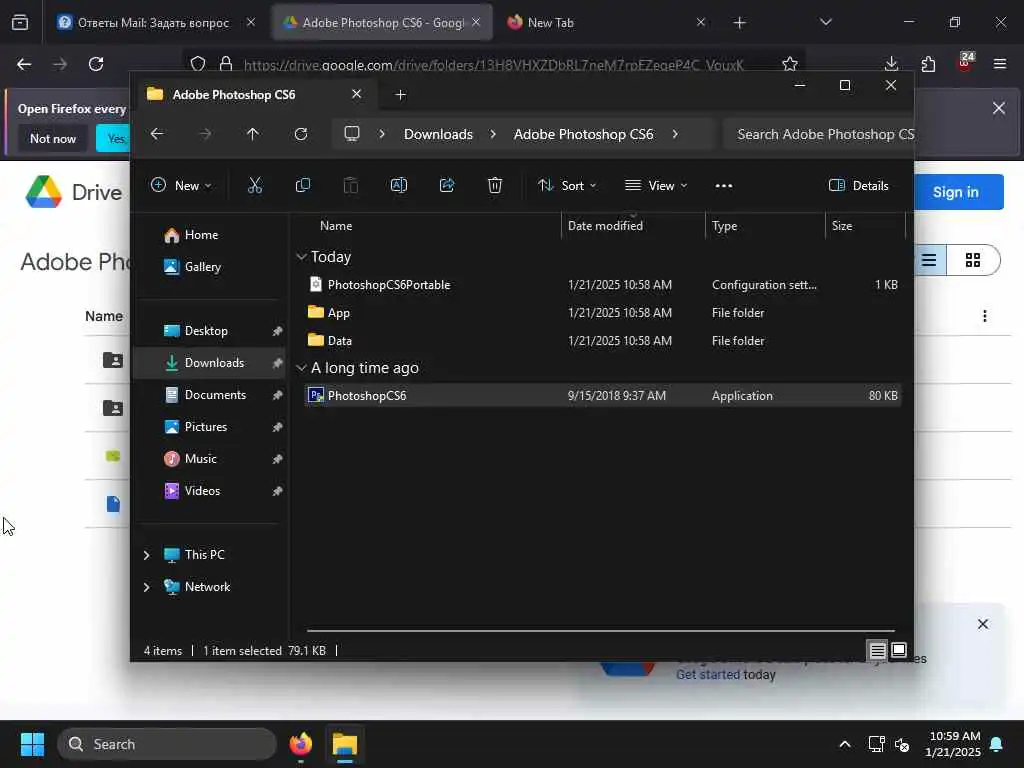
Task: Open the Firefox list all tabs dropdown
Action: [x=825, y=23]
